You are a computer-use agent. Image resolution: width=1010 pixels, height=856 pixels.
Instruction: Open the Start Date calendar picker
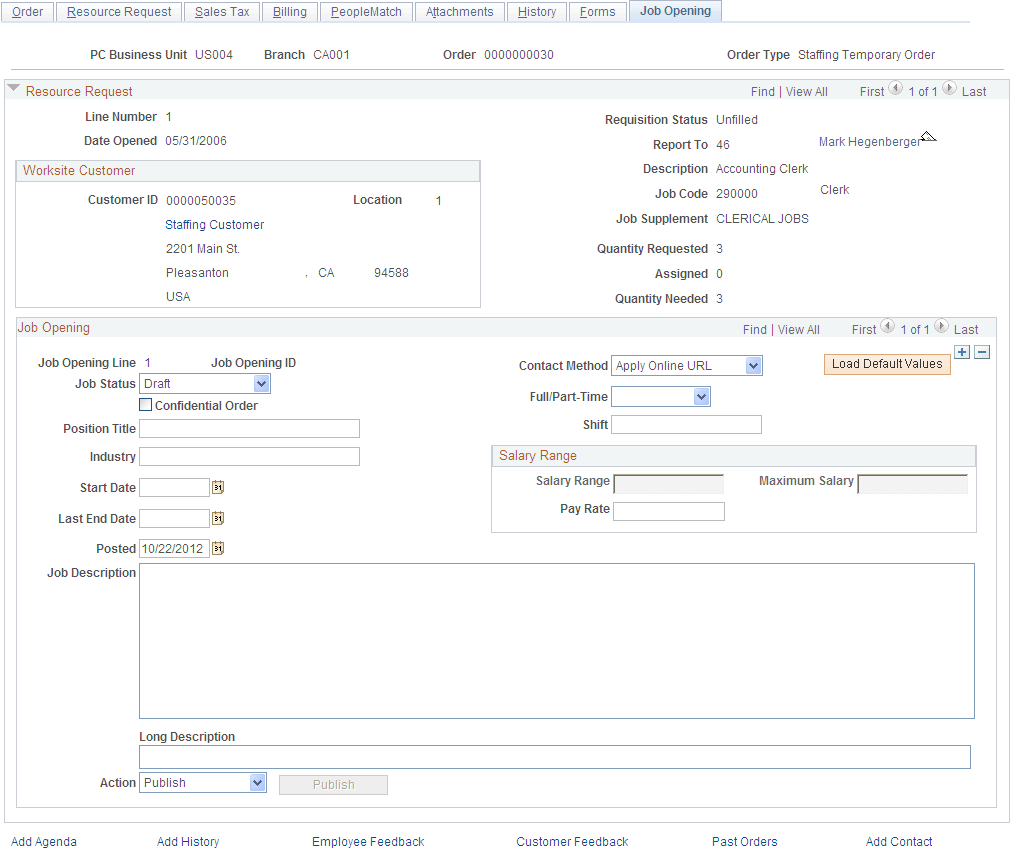tap(218, 488)
